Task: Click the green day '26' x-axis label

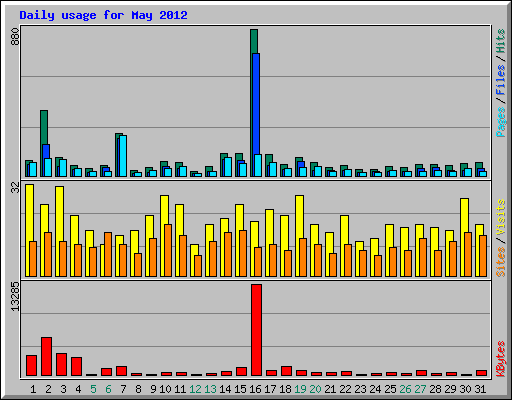Action: pyautogui.click(x=405, y=389)
